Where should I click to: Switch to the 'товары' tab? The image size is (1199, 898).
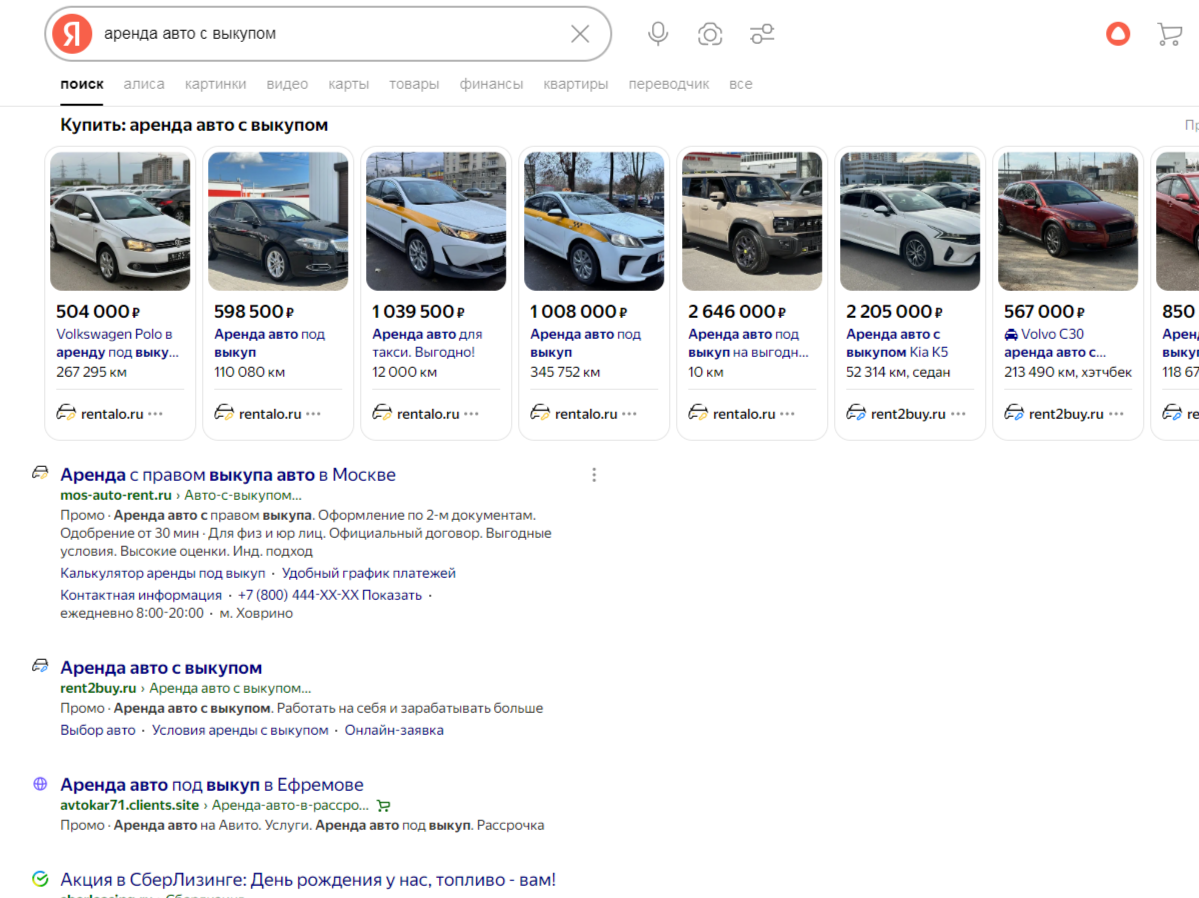point(414,84)
